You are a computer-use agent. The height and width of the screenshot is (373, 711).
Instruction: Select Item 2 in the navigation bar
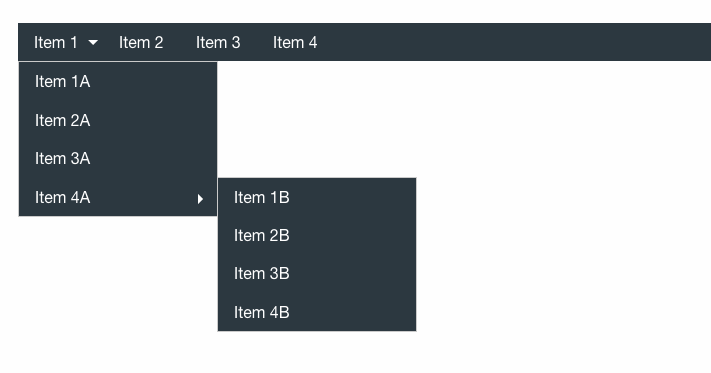[x=141, y=43]
